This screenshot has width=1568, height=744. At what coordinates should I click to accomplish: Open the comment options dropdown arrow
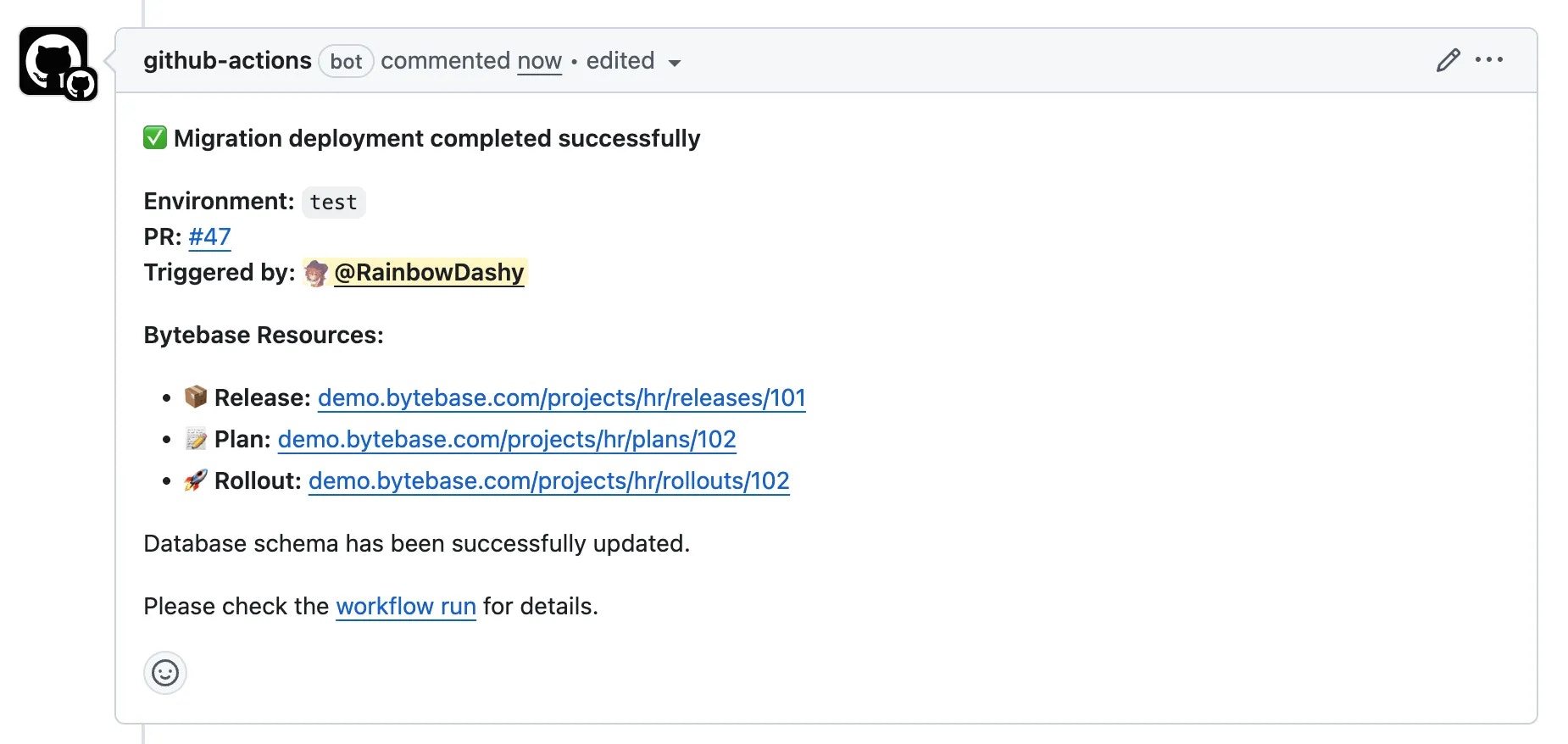(675, 63)
